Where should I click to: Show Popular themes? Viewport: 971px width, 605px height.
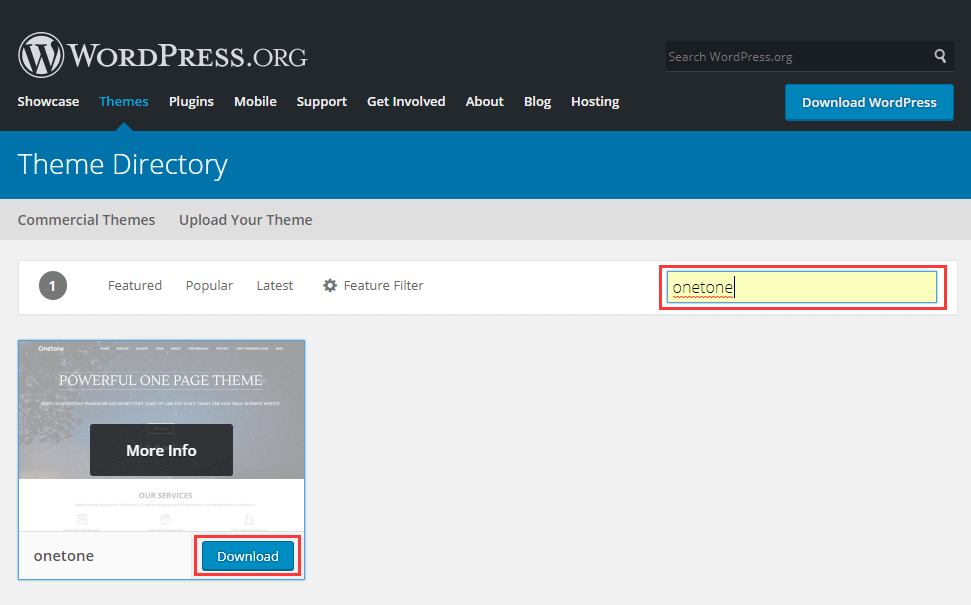(x=209, y=285)
